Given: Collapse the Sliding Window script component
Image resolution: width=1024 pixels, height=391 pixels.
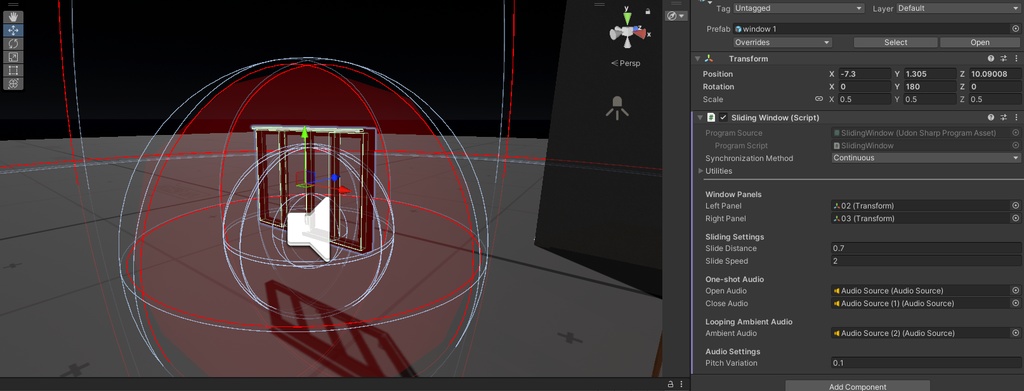Looking at the screenshot, I should point(700,117).
